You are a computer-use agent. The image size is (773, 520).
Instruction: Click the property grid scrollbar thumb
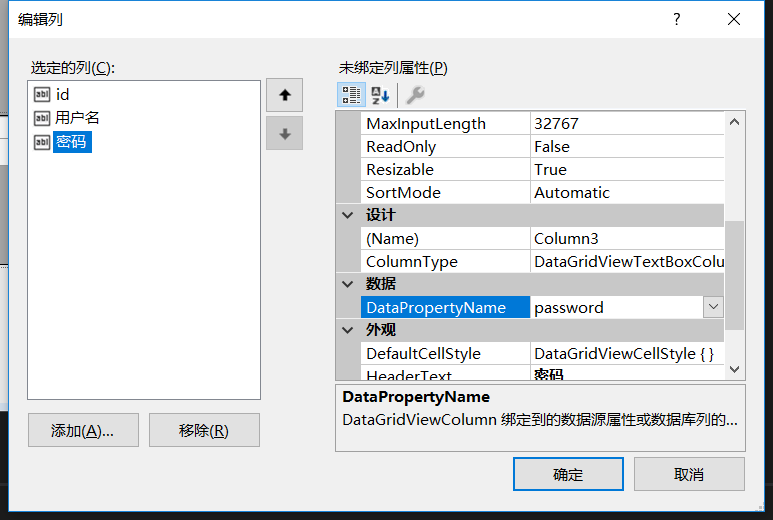pos(735,275)
